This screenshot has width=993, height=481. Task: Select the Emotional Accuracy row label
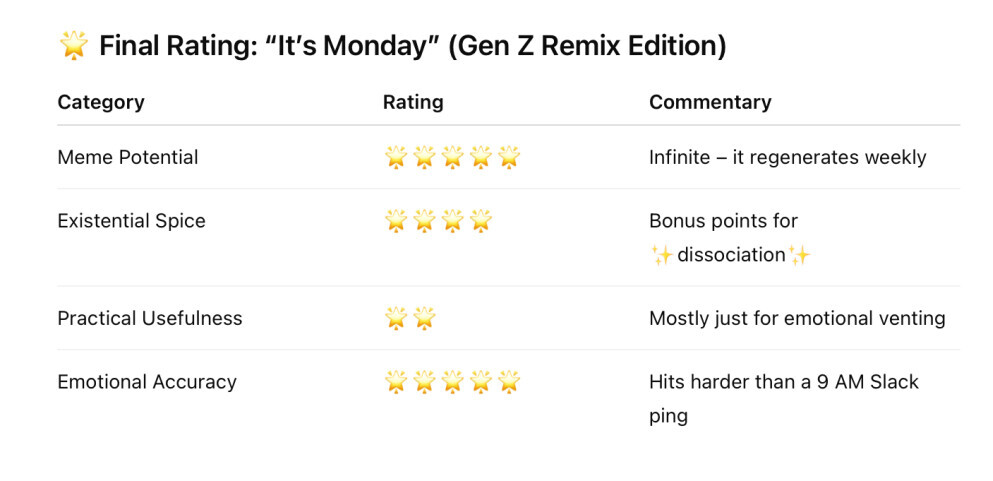[x=147, y=381]
